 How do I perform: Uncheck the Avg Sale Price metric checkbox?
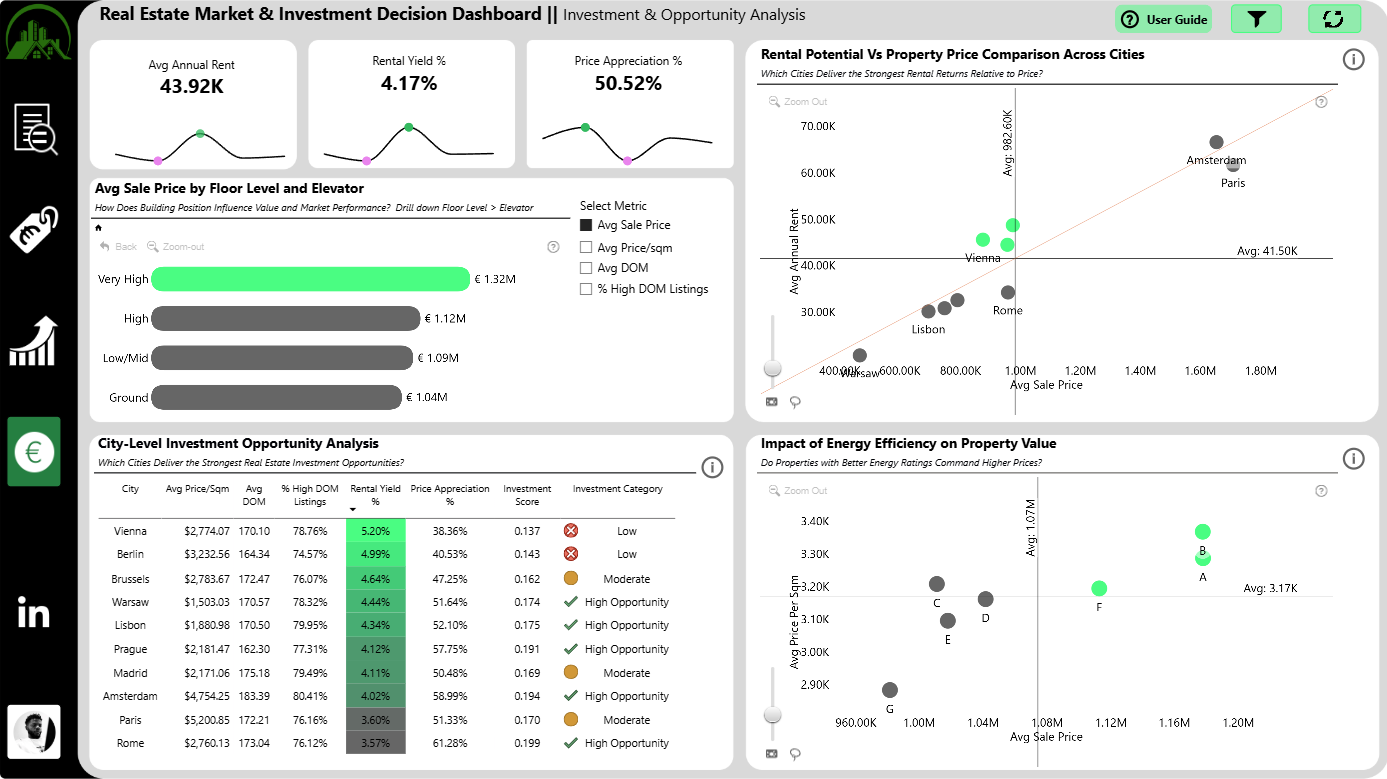point(587,225)
